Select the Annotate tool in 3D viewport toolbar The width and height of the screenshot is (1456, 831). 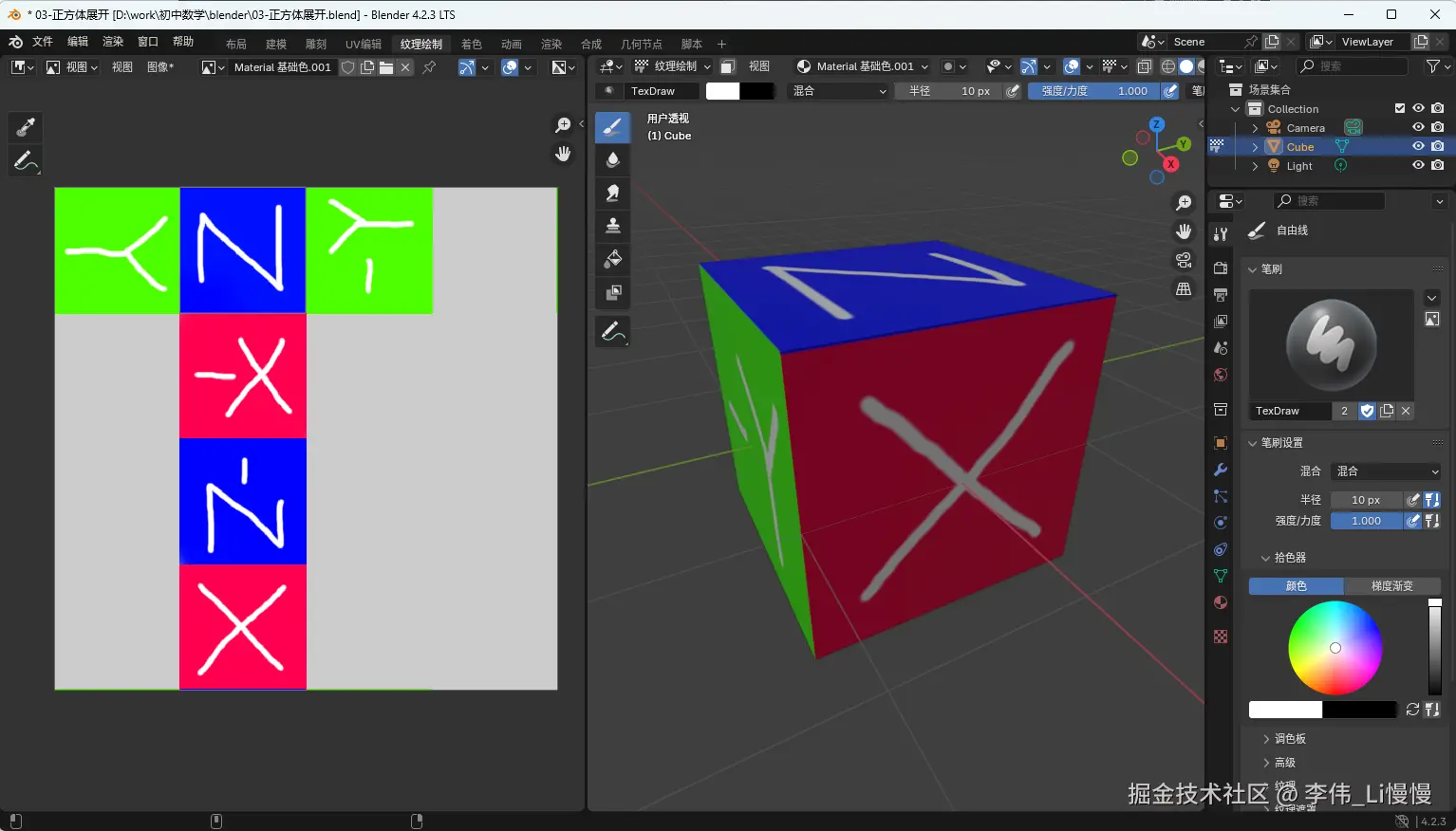[x=613, y=331]
